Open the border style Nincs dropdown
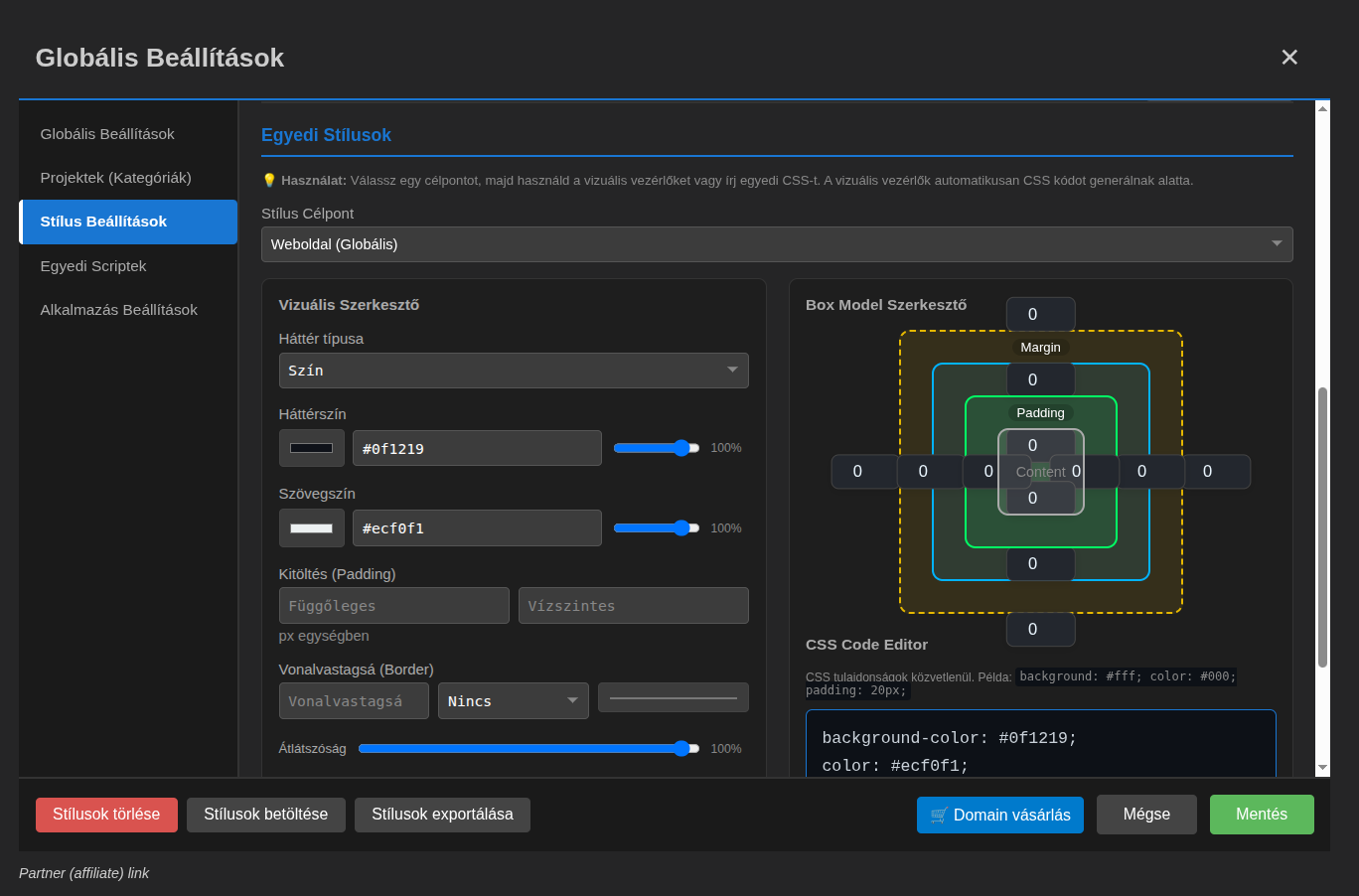 pos(513,701)
